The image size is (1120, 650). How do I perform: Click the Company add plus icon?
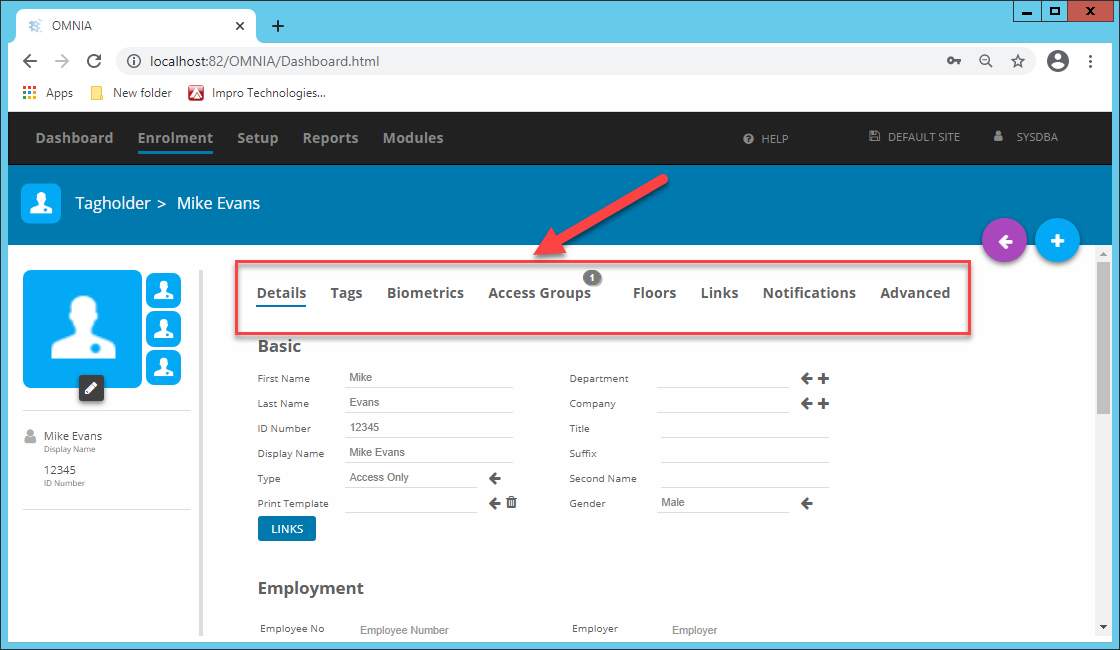pyautogui.click(x=824, y=404)
